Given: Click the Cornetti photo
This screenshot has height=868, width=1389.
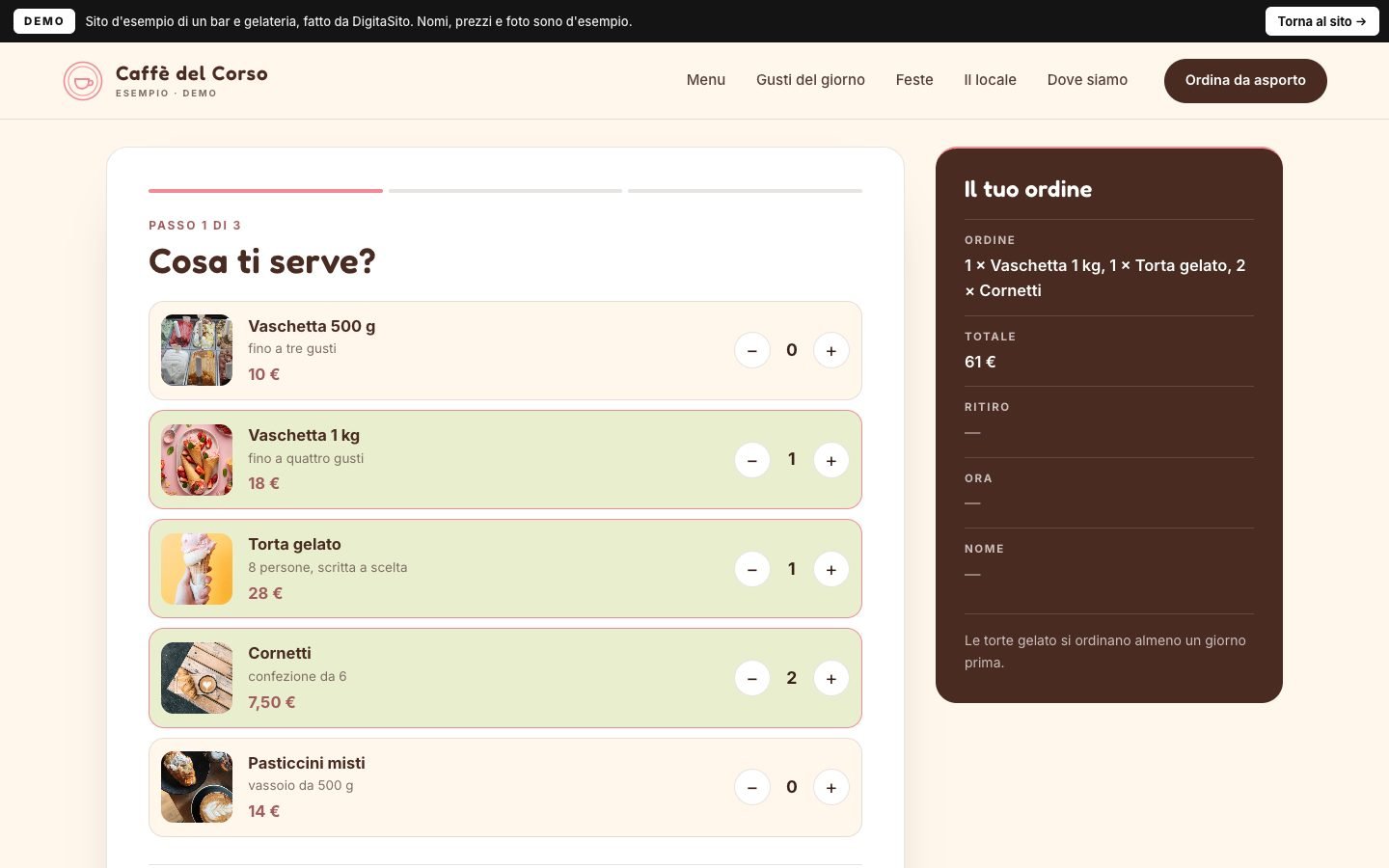Looking at the screenshot, I should pyautogui.click(x=197, y=678).
